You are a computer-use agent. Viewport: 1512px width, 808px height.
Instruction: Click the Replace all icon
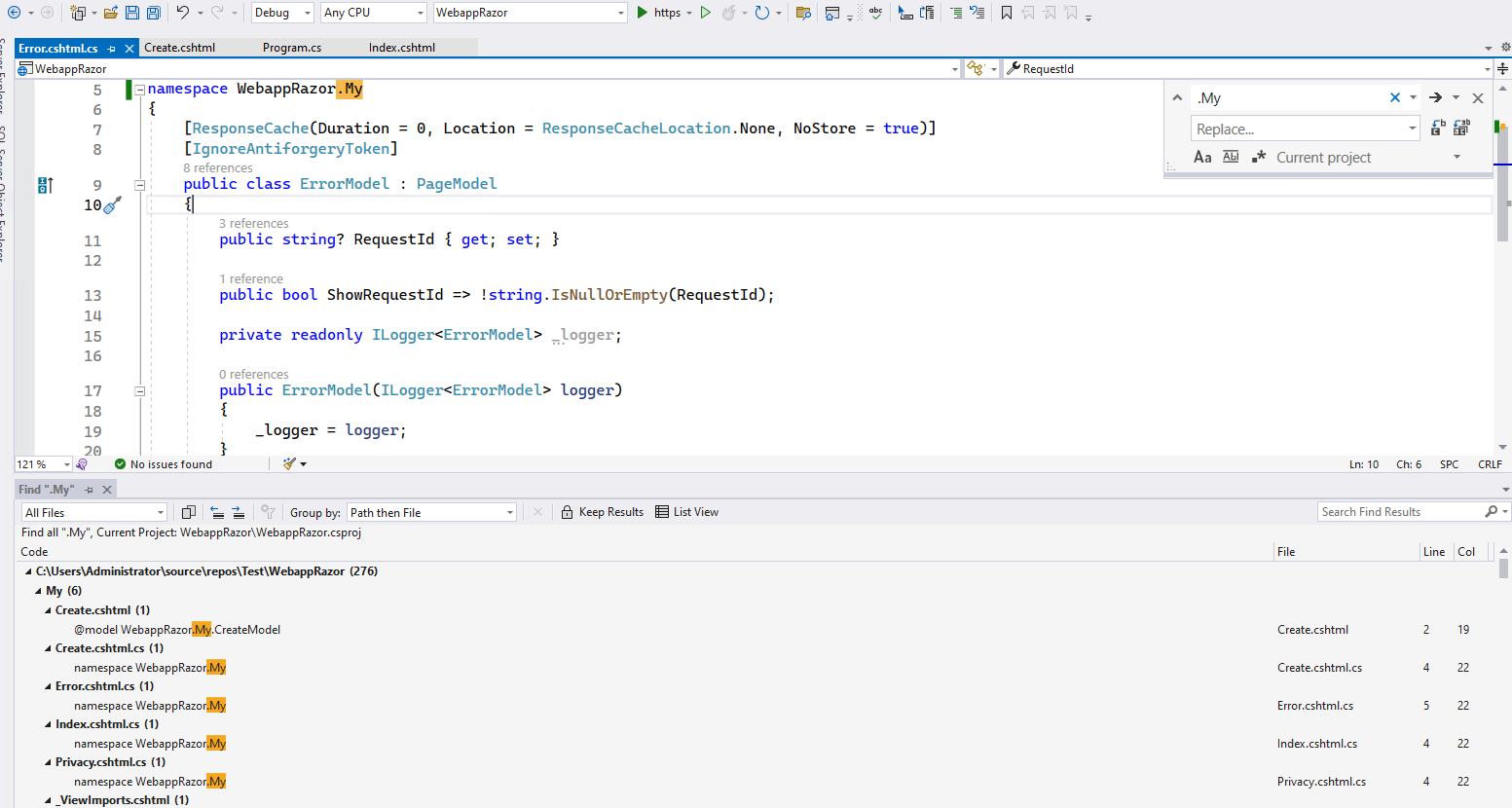pyautogui.click(x=1461, y=129)
